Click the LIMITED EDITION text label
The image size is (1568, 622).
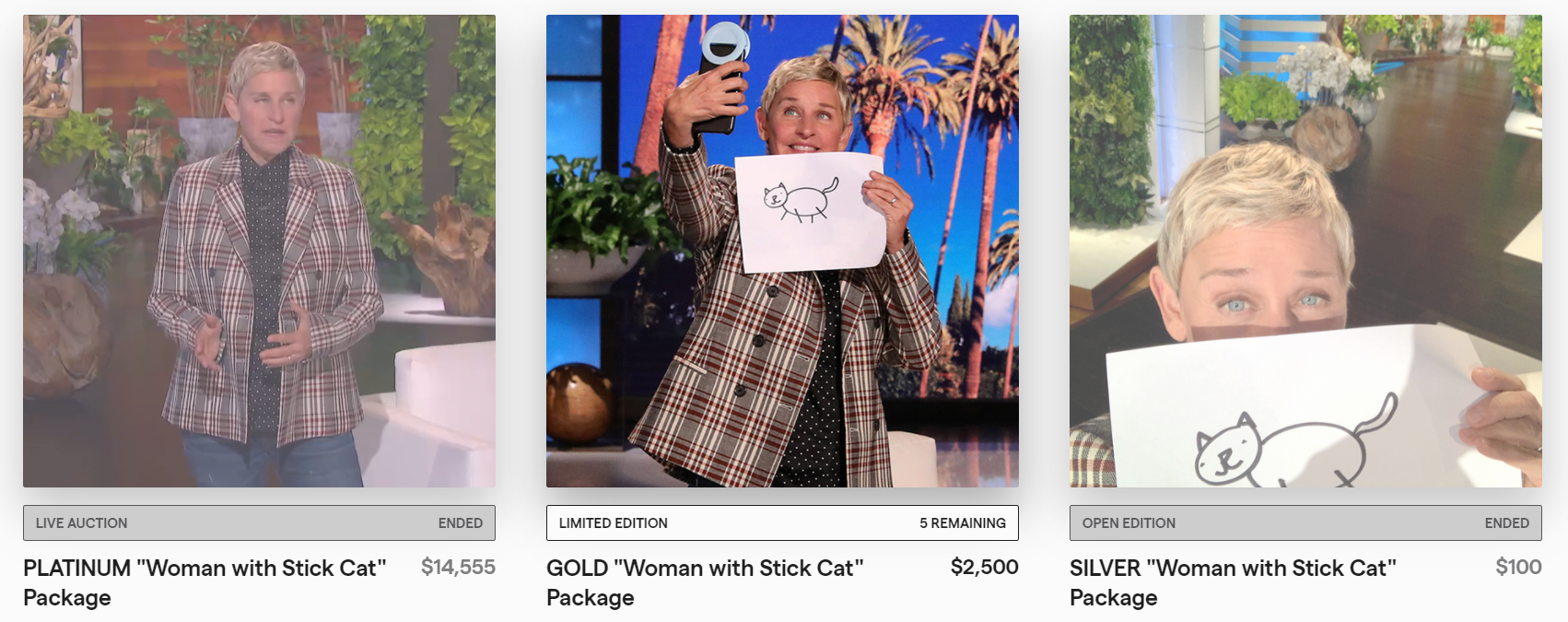(613, 522)
